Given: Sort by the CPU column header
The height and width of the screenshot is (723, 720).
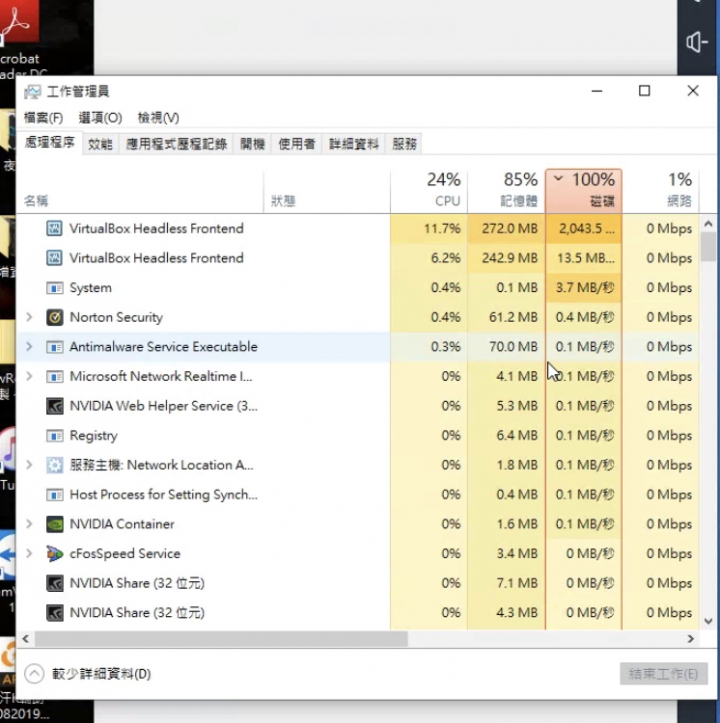Looking at the screenshot, I should point(429,191).
